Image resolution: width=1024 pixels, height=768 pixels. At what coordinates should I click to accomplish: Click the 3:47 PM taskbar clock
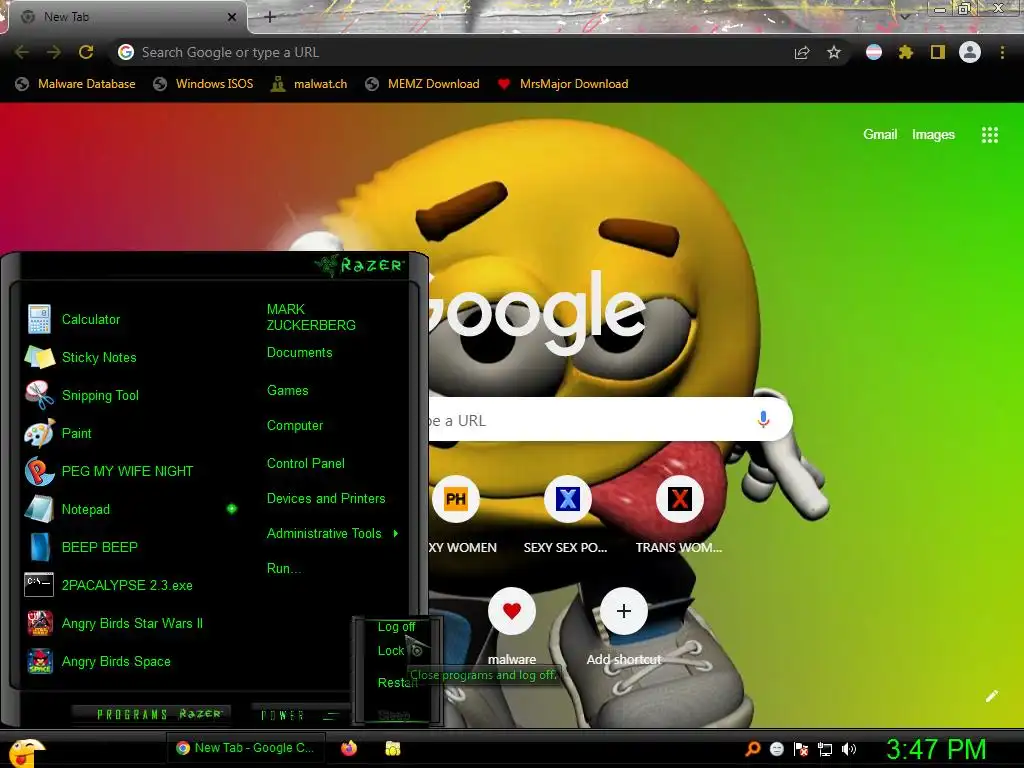(936, 749)
